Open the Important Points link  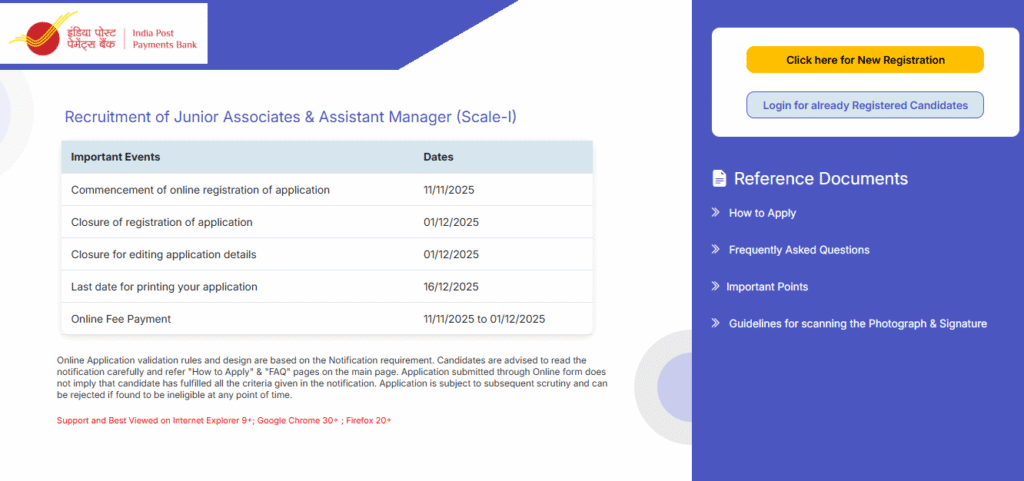[767, 287]
